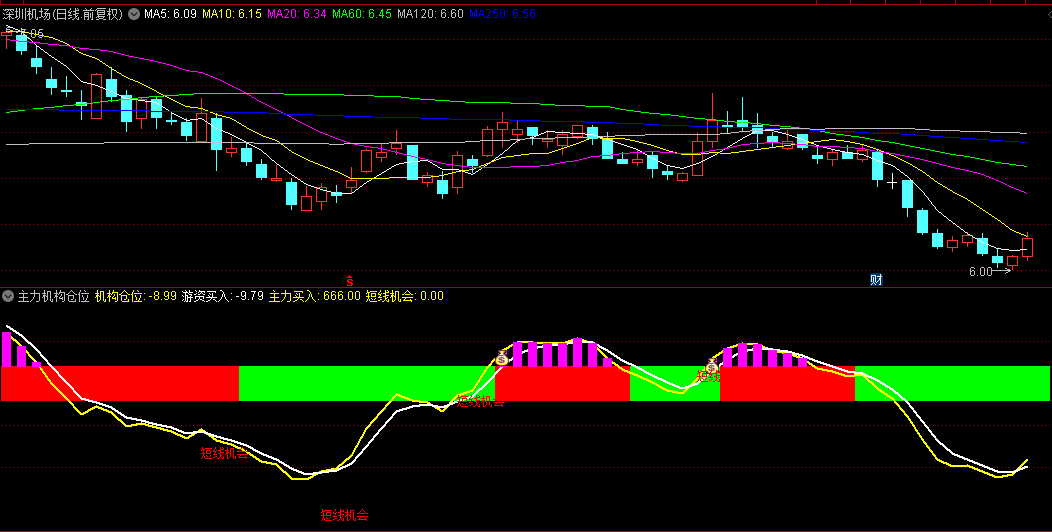Viewport: 1052px width, 532px height.
Task: Click the MA20: 6.34 label
Action: [297, 14]
